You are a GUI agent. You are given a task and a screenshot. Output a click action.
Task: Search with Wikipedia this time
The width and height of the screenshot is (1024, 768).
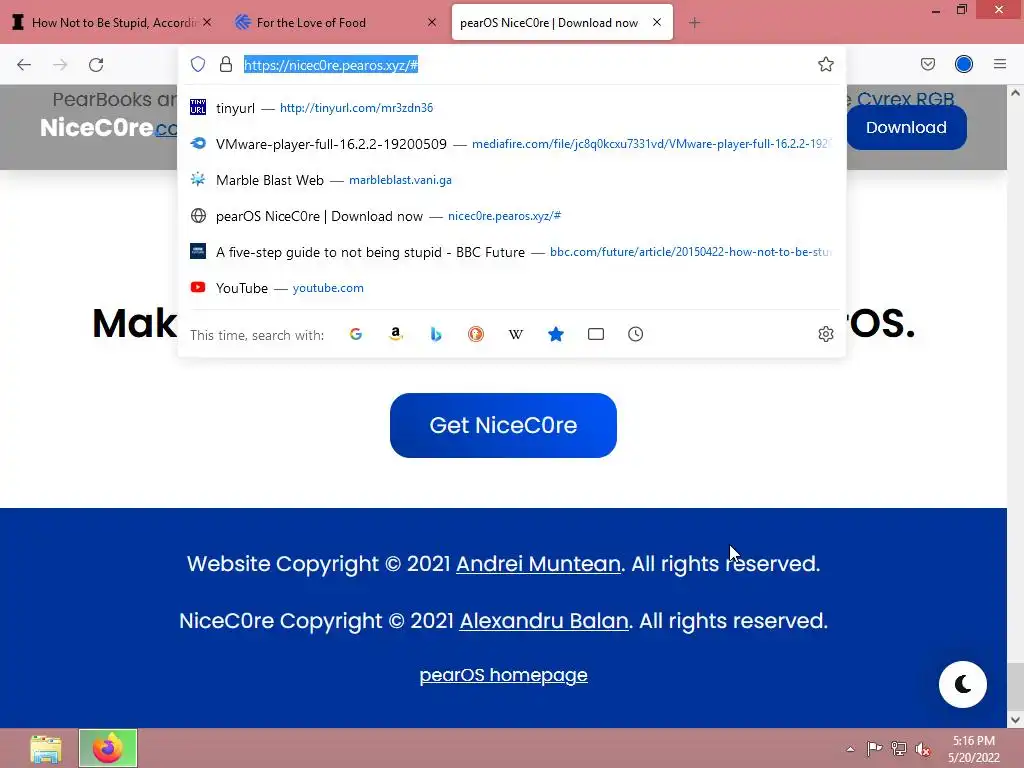[x=516, y=334]
